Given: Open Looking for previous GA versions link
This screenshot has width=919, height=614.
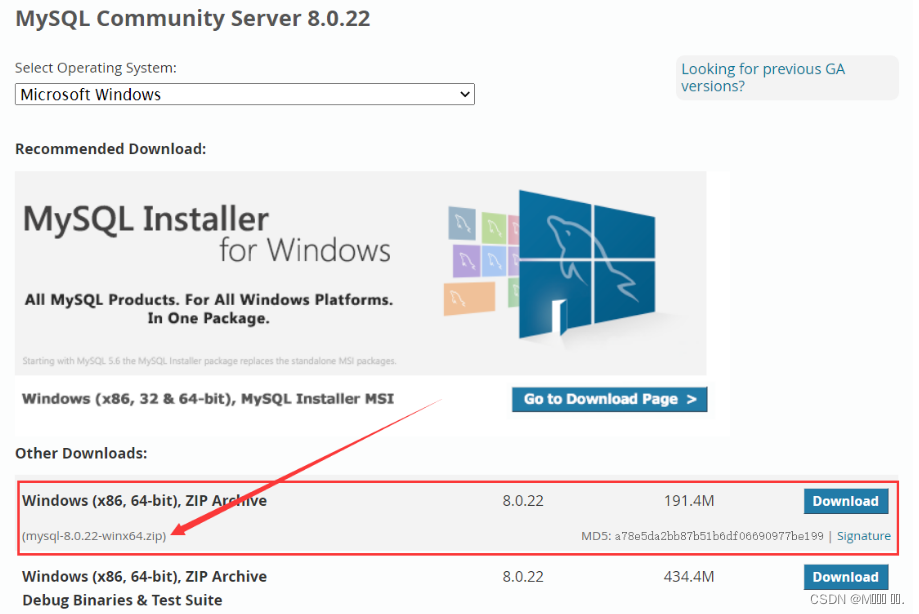Looking at the screenshot, I should pos(763,77).
